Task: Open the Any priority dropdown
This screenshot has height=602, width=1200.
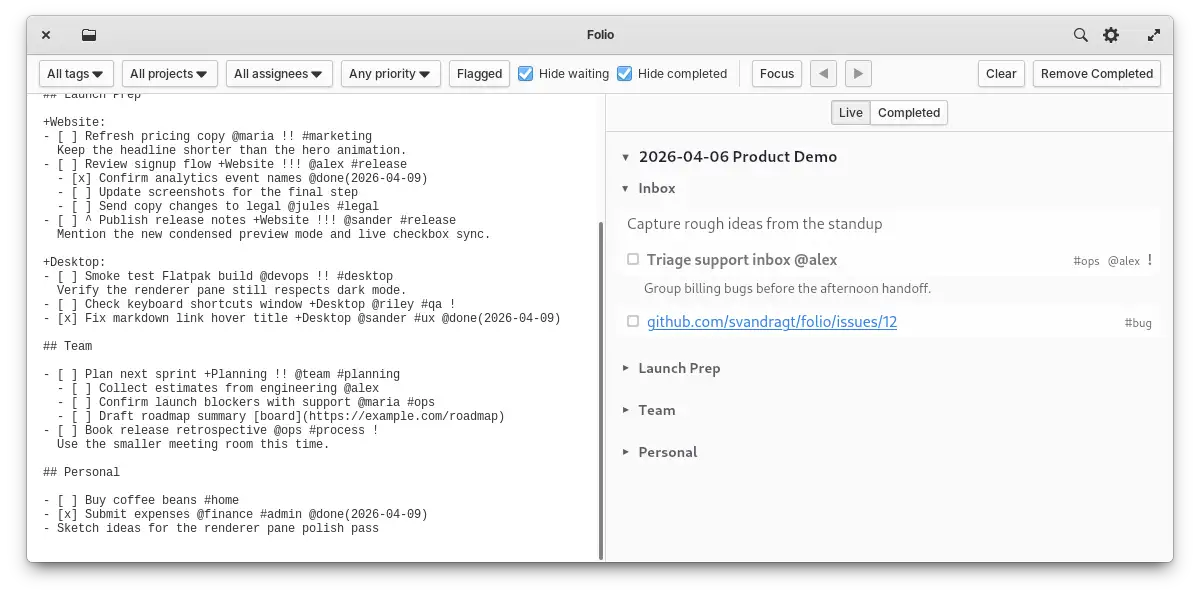Action: click(x=390, y=73)
